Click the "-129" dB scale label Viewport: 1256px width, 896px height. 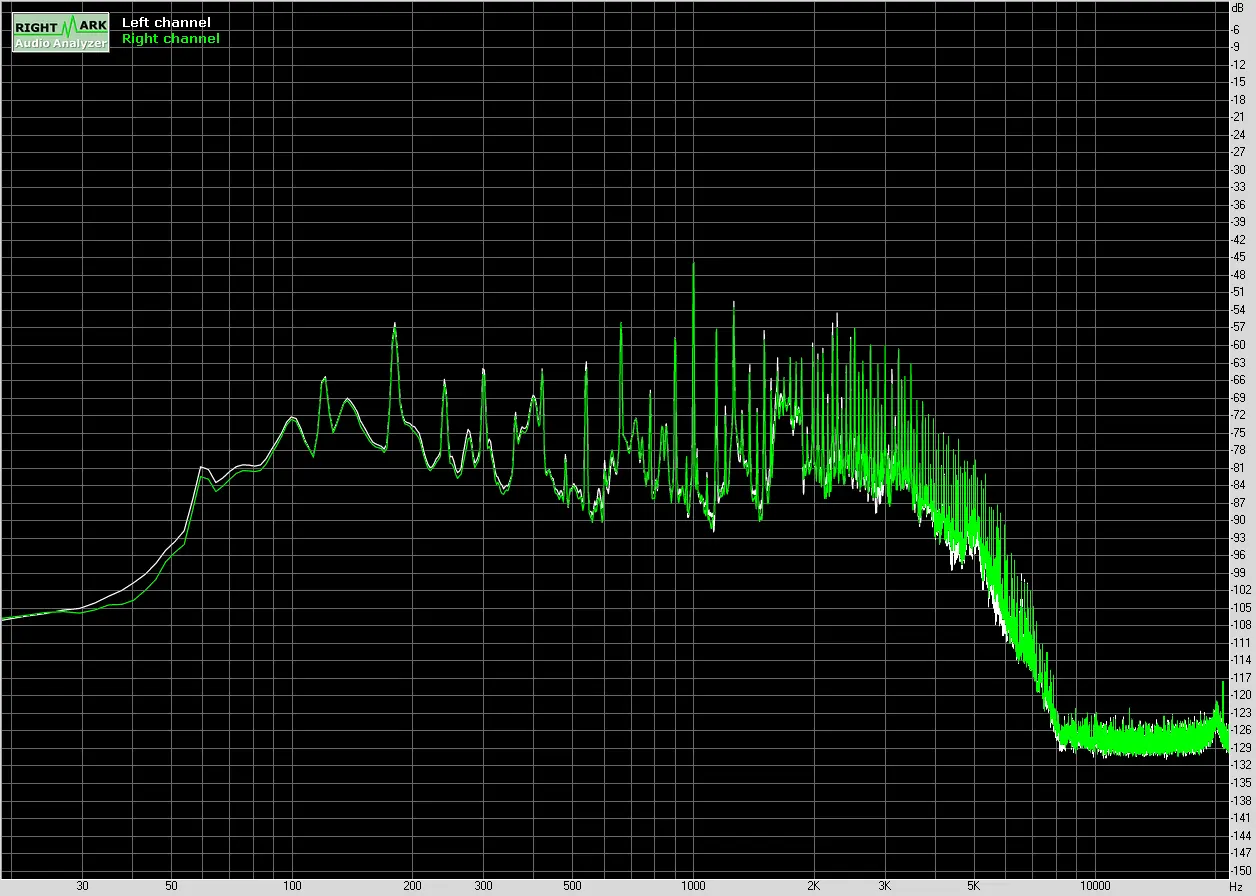coord(1240,747)
